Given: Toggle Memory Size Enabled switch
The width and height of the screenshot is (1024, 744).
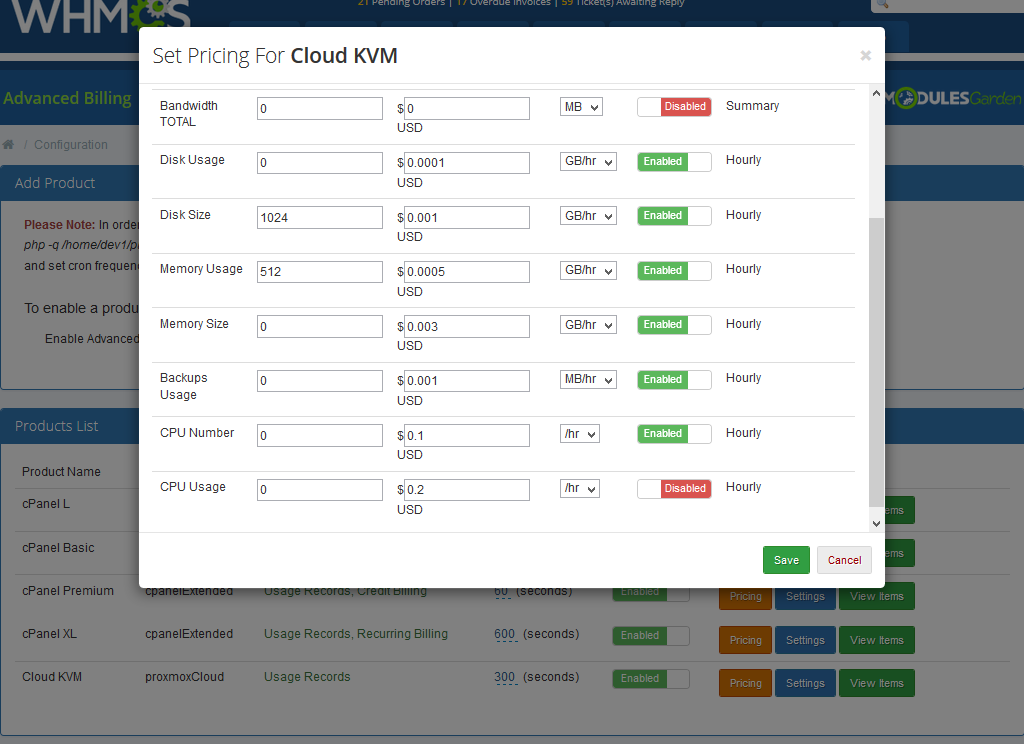Looking at the screenshot, I should (674, 325).
